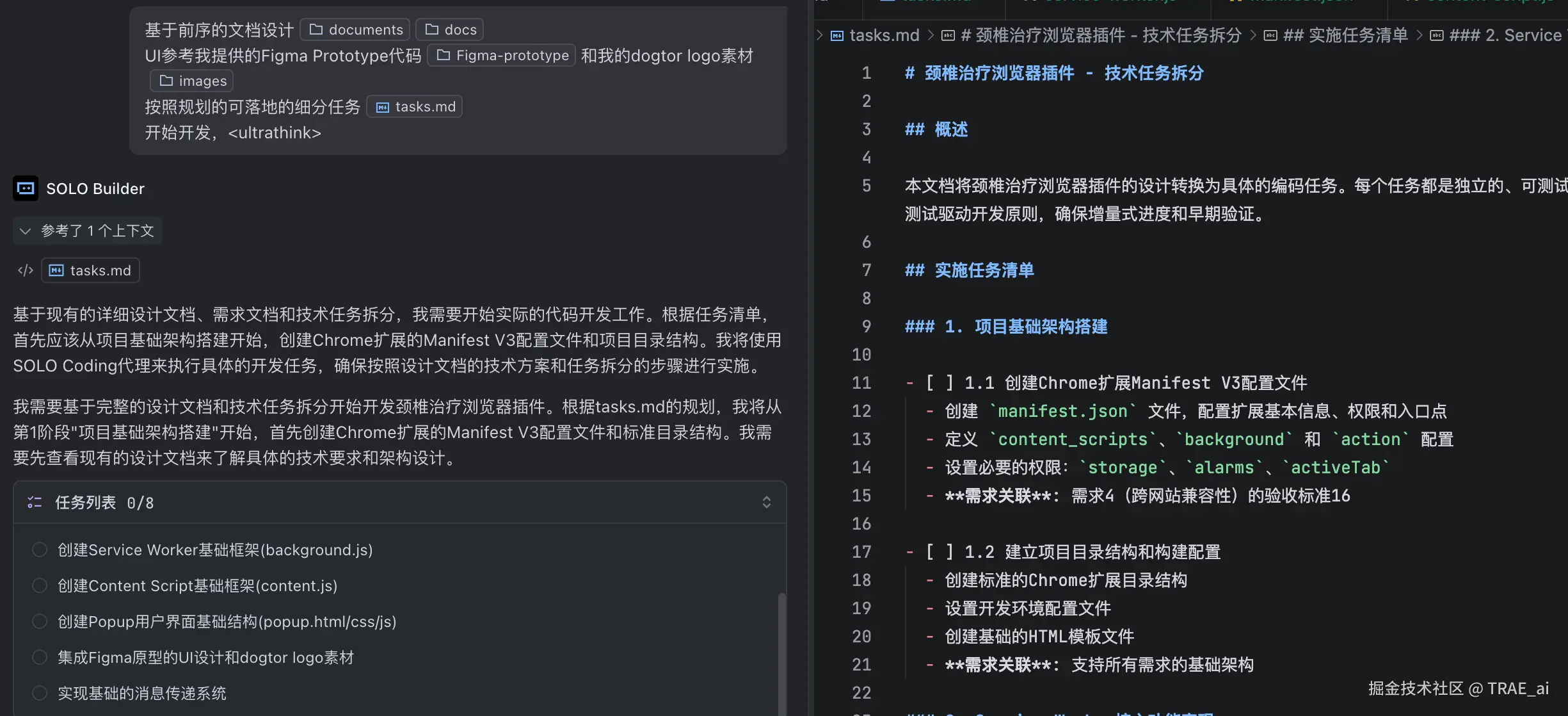Expand or collapse the 任务列表 0/8 panel
The image size is (1568, 716).
coord(766,503)
